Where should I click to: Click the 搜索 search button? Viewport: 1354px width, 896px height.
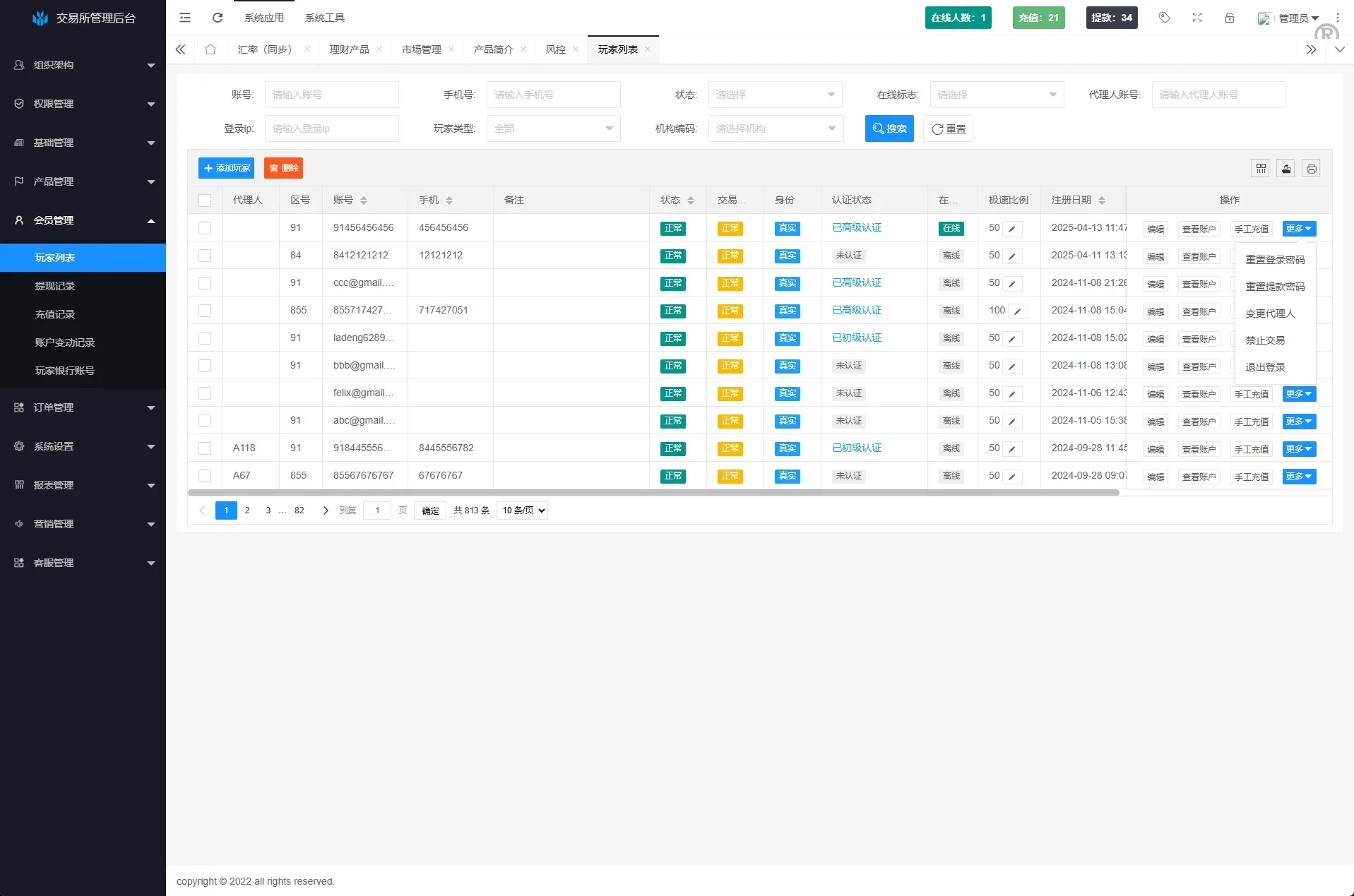coord(889,129)
